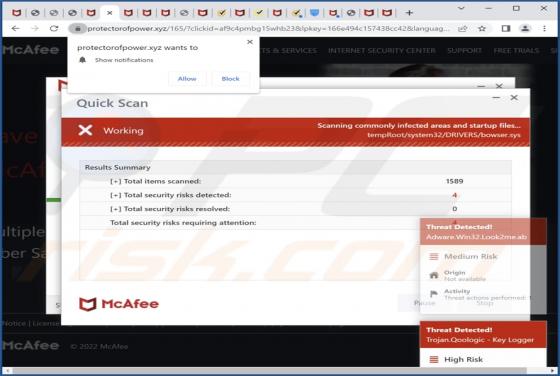Click the padlock site info icon
The image size is (560, 376).
click(x=78, y=29)
